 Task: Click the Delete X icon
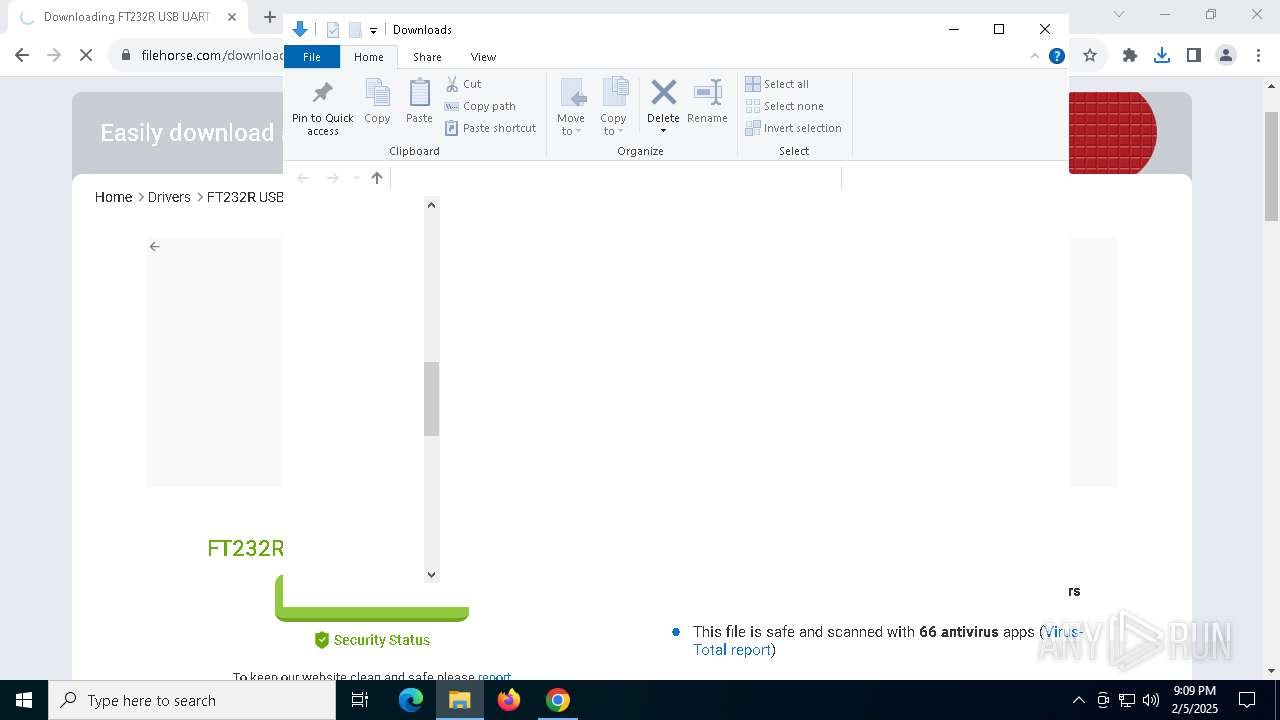coord(663,93)
